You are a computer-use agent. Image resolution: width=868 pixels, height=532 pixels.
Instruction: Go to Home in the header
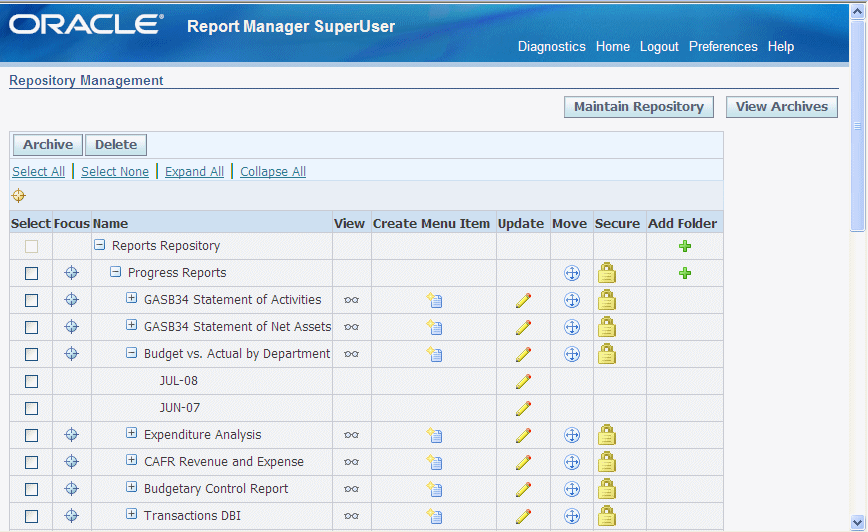coord(613,47)
